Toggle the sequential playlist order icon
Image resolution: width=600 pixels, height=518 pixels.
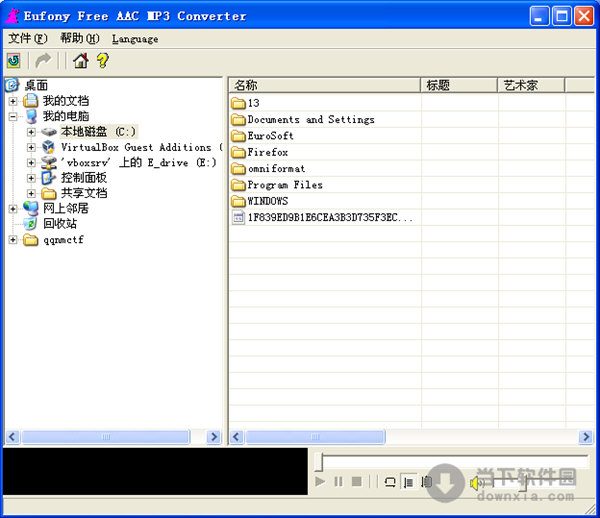408,482
